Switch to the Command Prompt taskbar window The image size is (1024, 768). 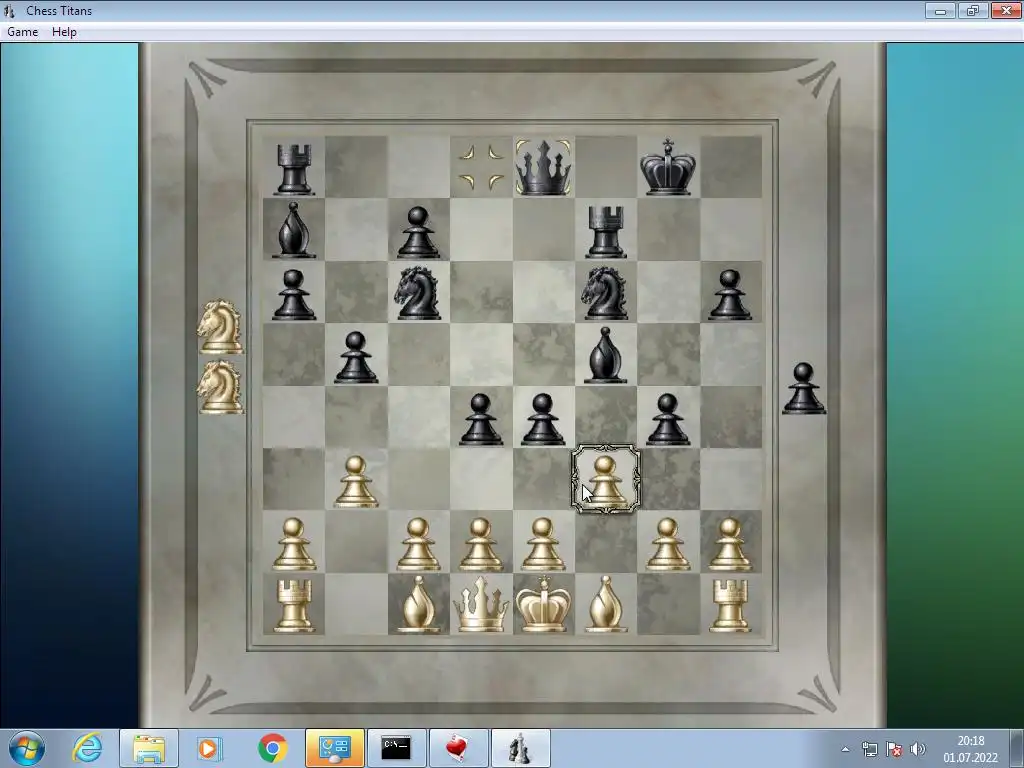396,748
